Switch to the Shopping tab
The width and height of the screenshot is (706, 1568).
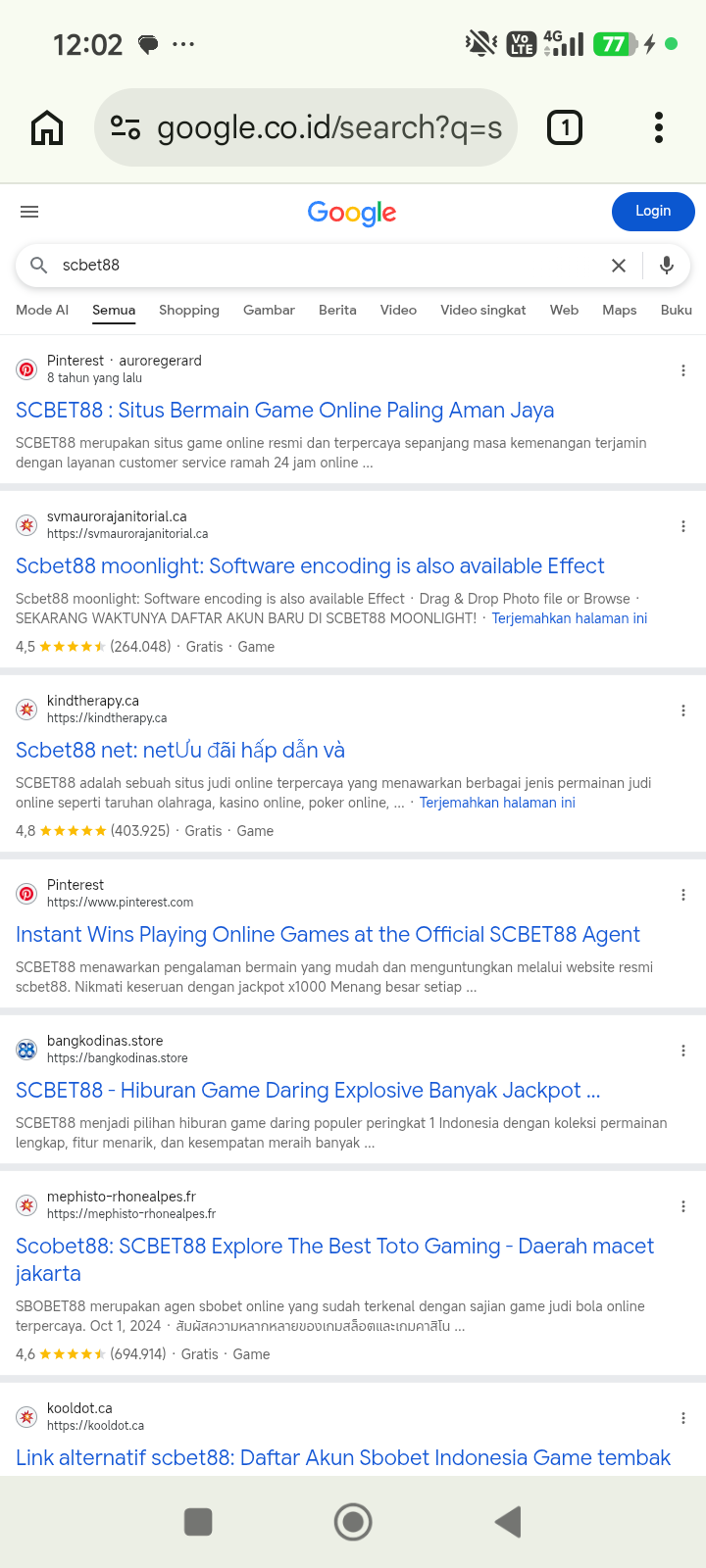(189, 310)
